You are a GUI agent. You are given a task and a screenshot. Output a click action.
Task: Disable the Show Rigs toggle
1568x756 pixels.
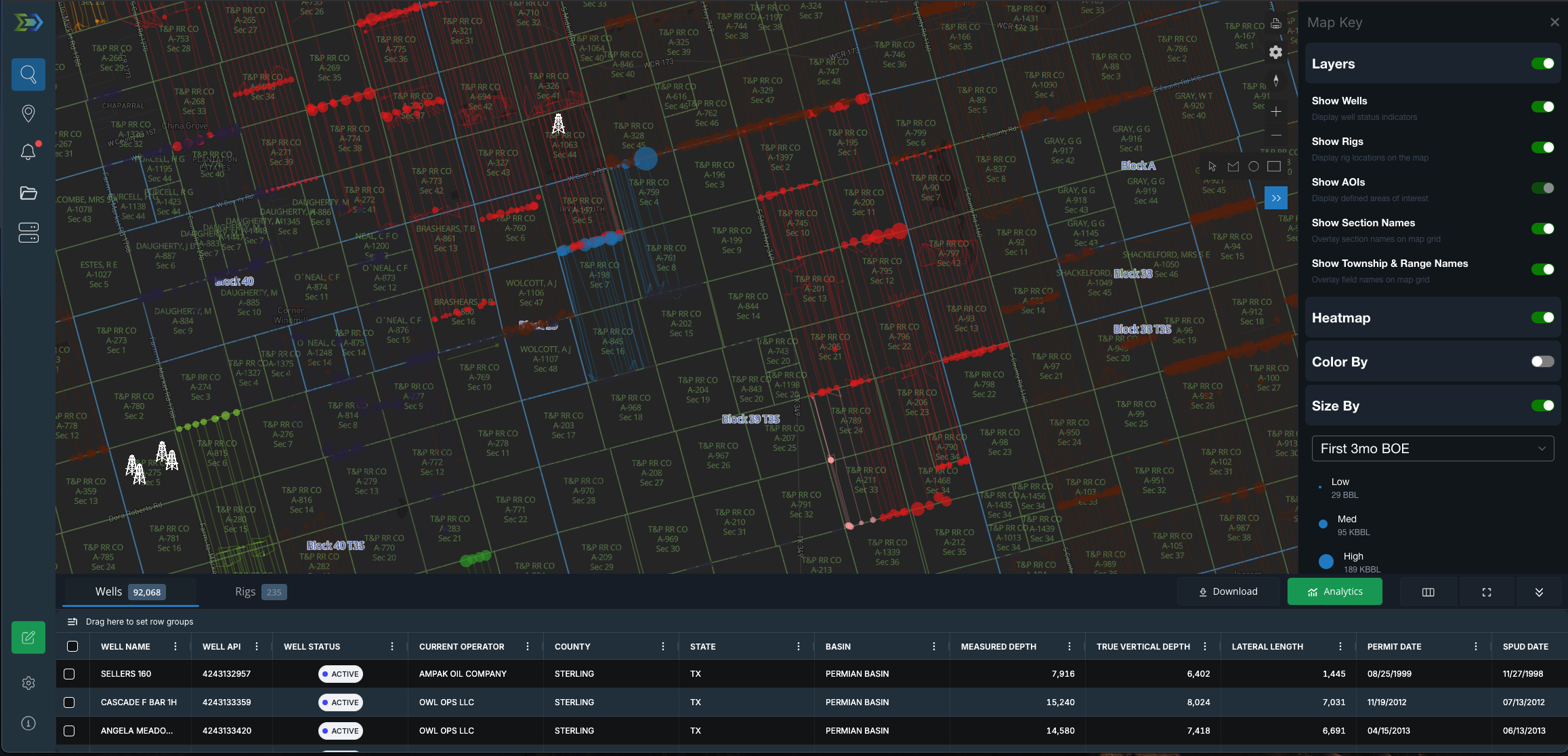[x=1542, y=148]
